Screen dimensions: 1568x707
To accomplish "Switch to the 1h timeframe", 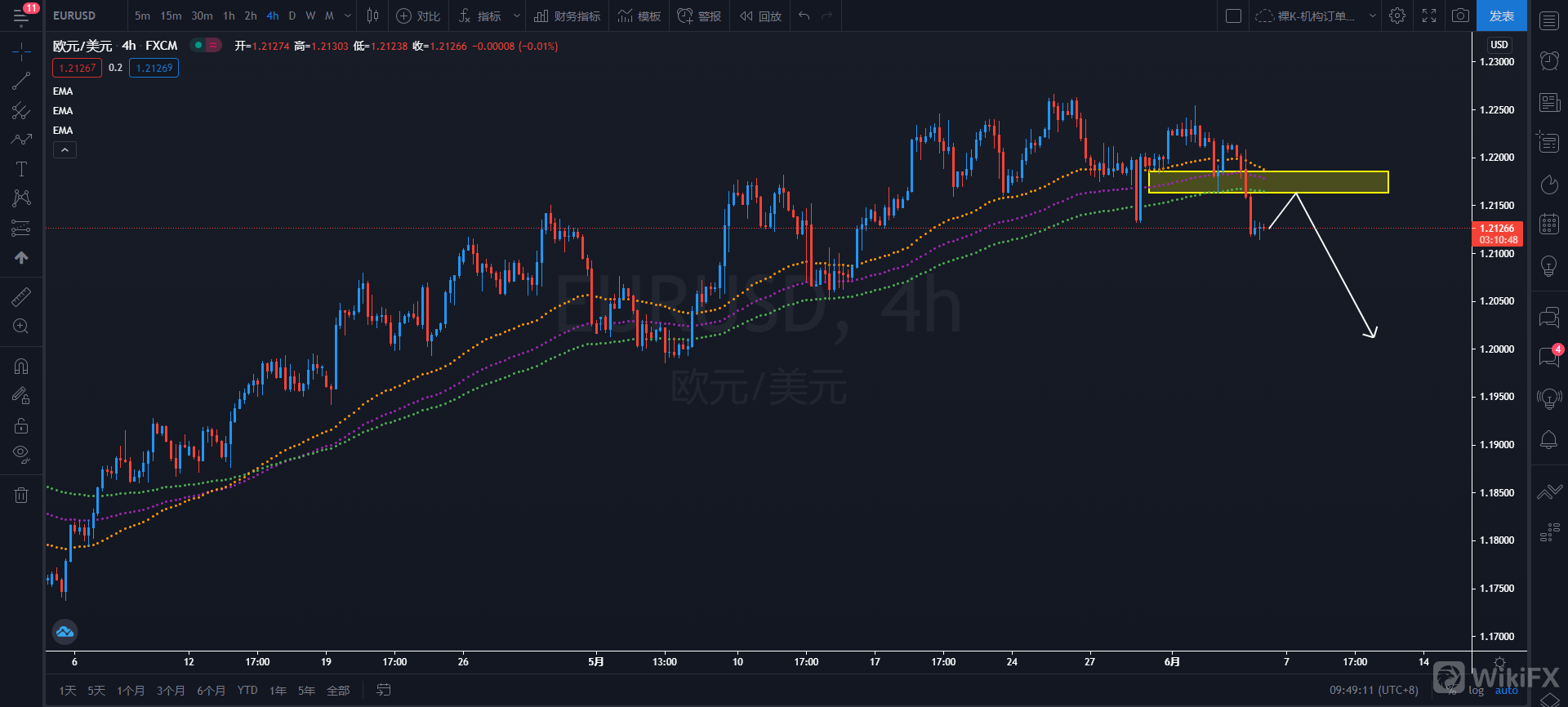I will (x=229, y=16).
